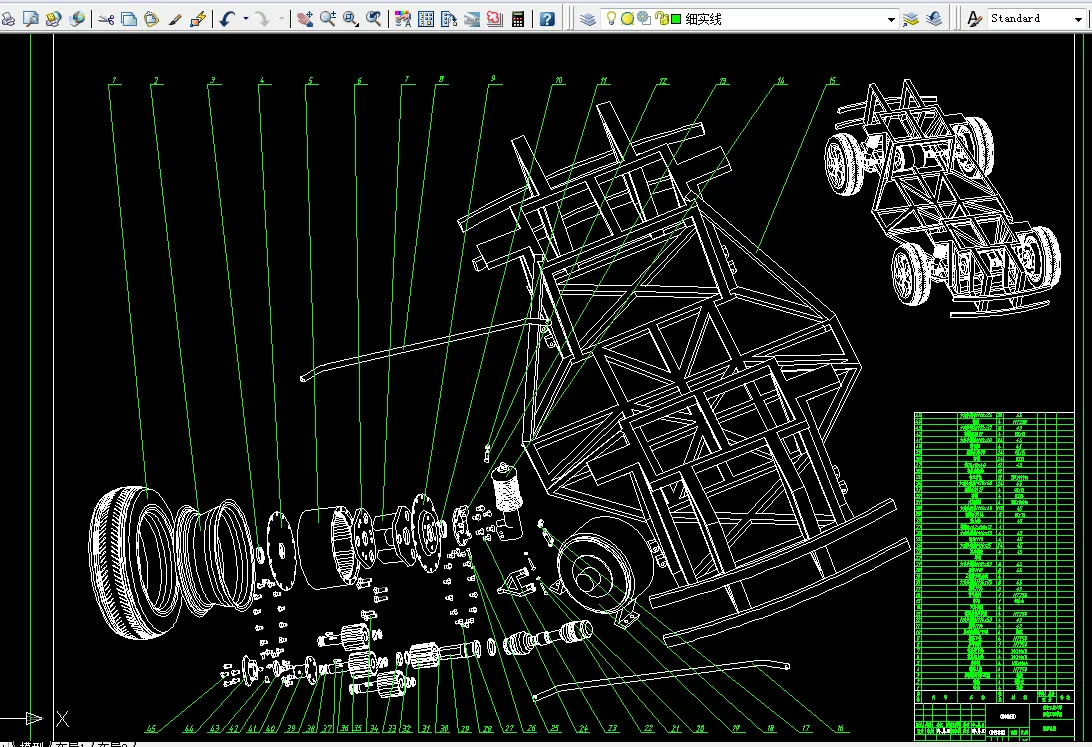
Task: Select callout number 16 at bottom right
Action: 841,728
